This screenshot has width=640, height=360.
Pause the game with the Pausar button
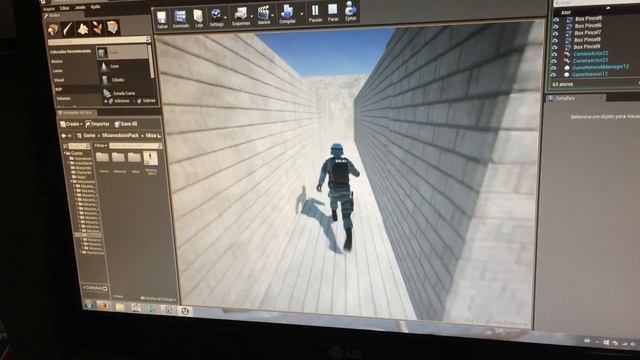[315, 13]
